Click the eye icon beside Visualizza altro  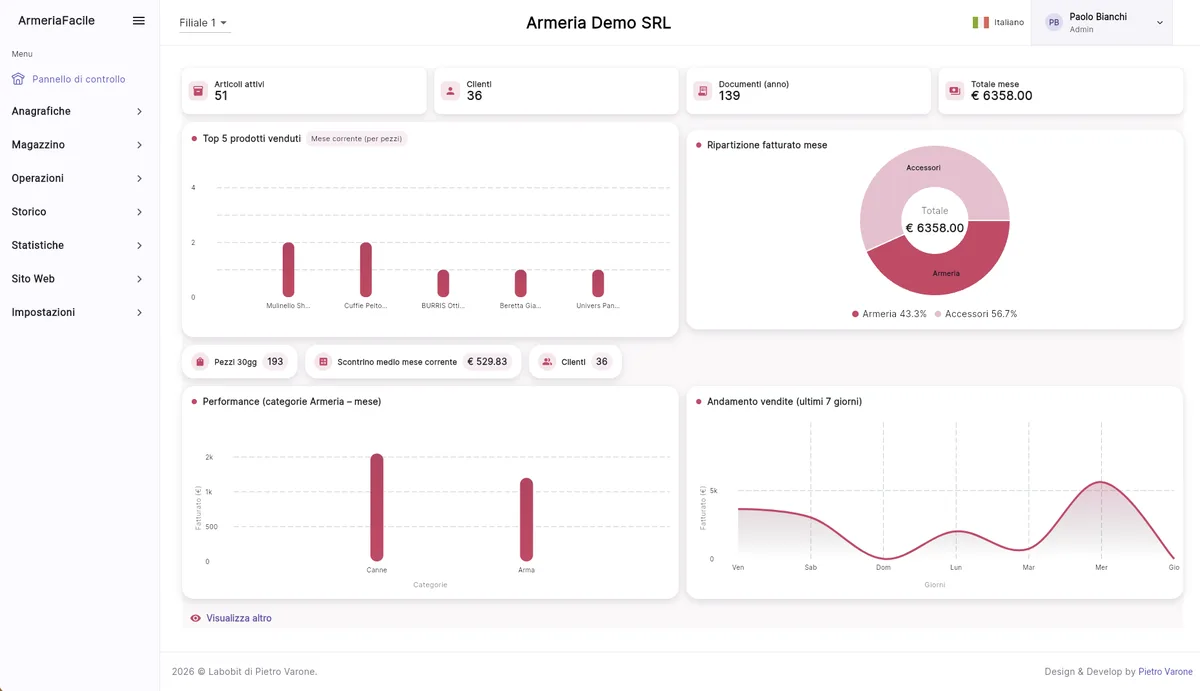pos(196,618)
